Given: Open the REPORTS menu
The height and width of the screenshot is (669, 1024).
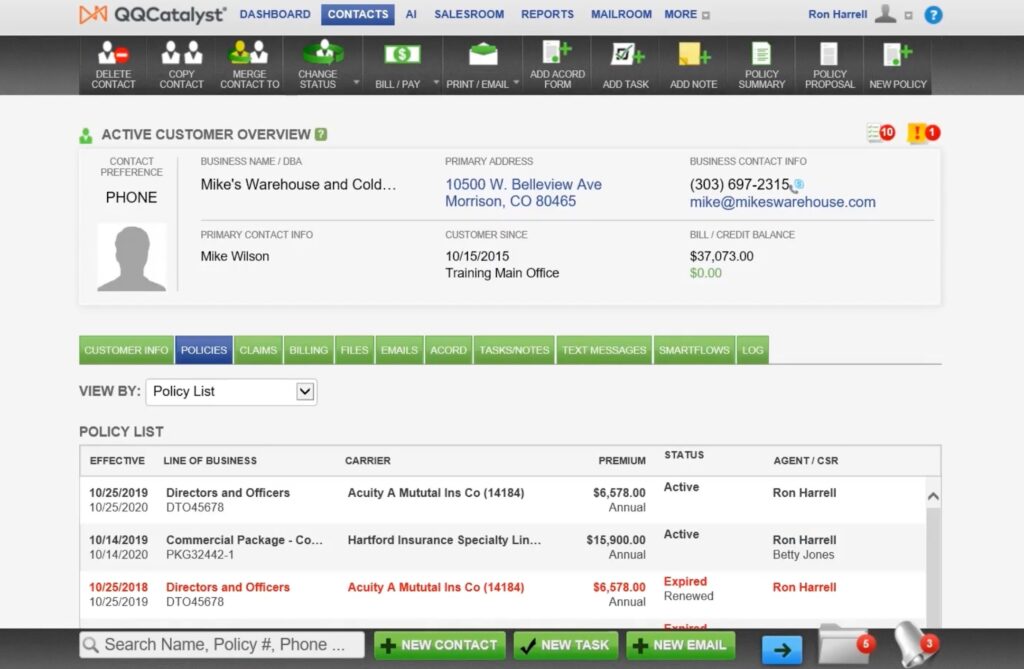Looking at the screenshot, I should 547,14.
